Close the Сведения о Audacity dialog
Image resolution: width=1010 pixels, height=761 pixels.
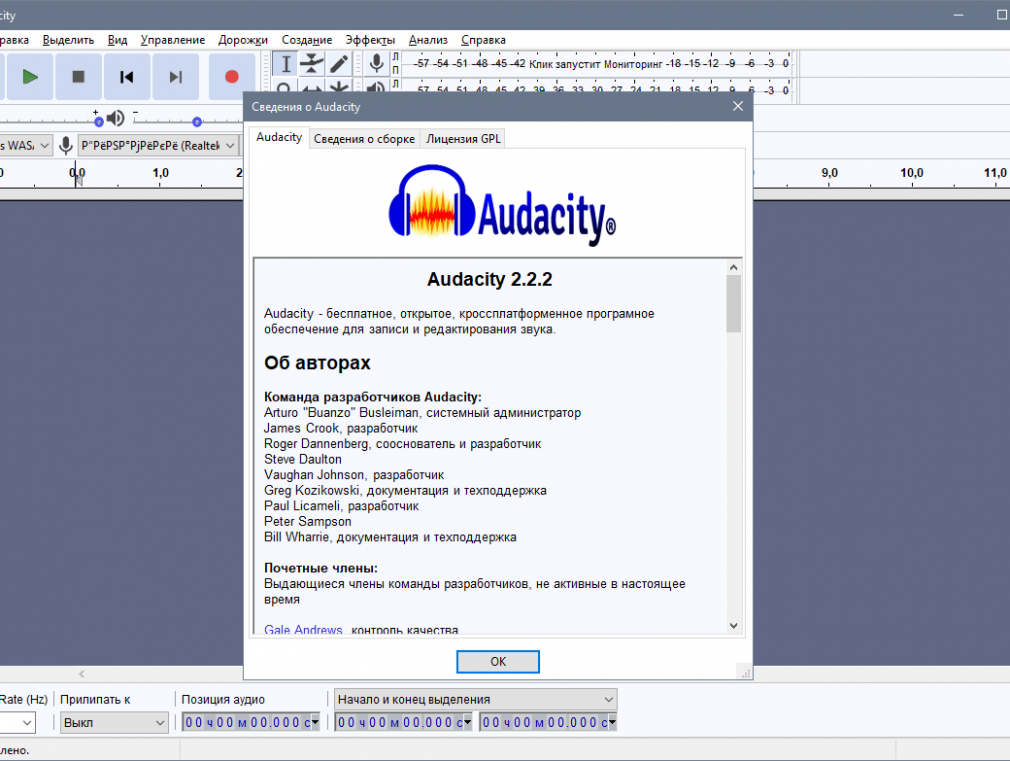(738, 106)
